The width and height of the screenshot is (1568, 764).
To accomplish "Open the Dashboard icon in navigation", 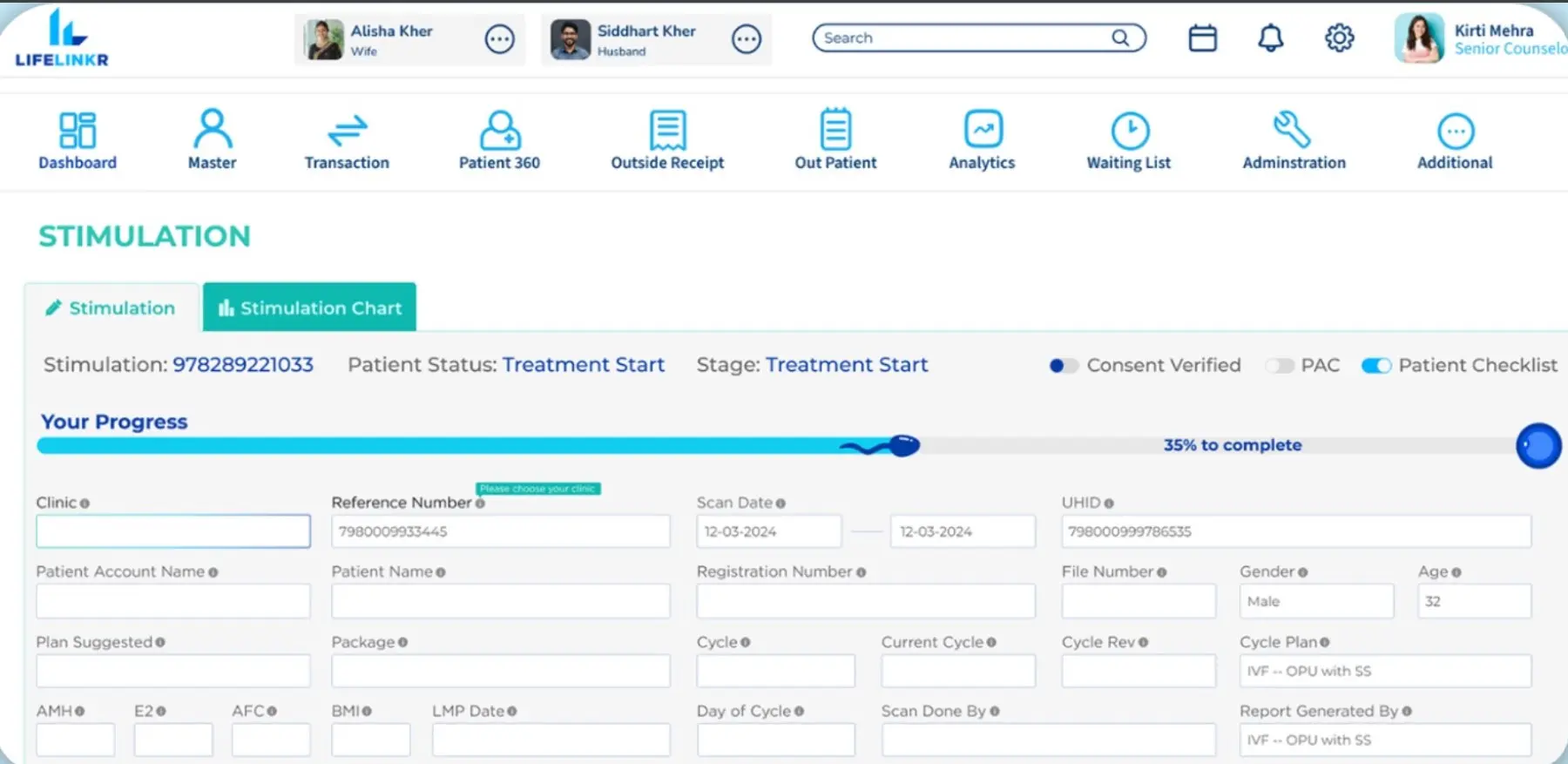I will tap(78, 131).
